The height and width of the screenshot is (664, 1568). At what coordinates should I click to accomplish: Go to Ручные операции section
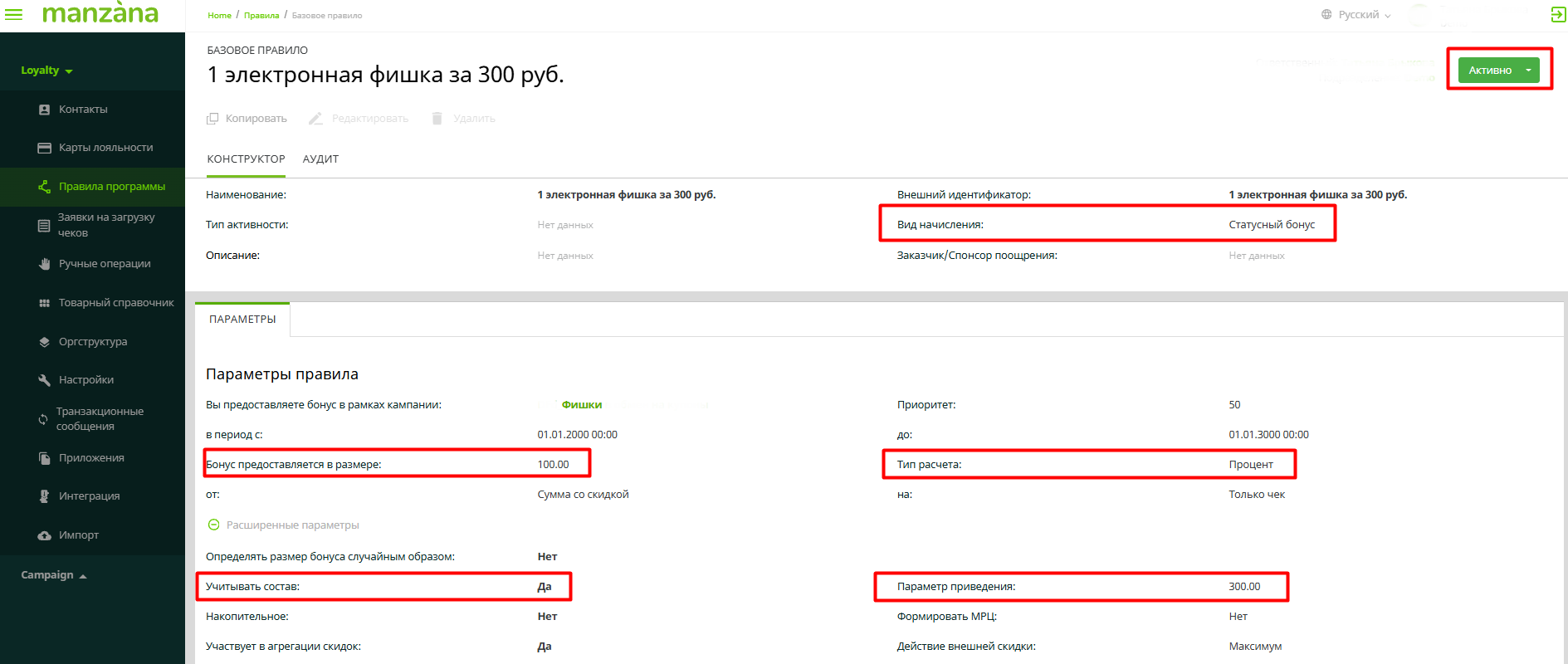click(x=105, y=264)
